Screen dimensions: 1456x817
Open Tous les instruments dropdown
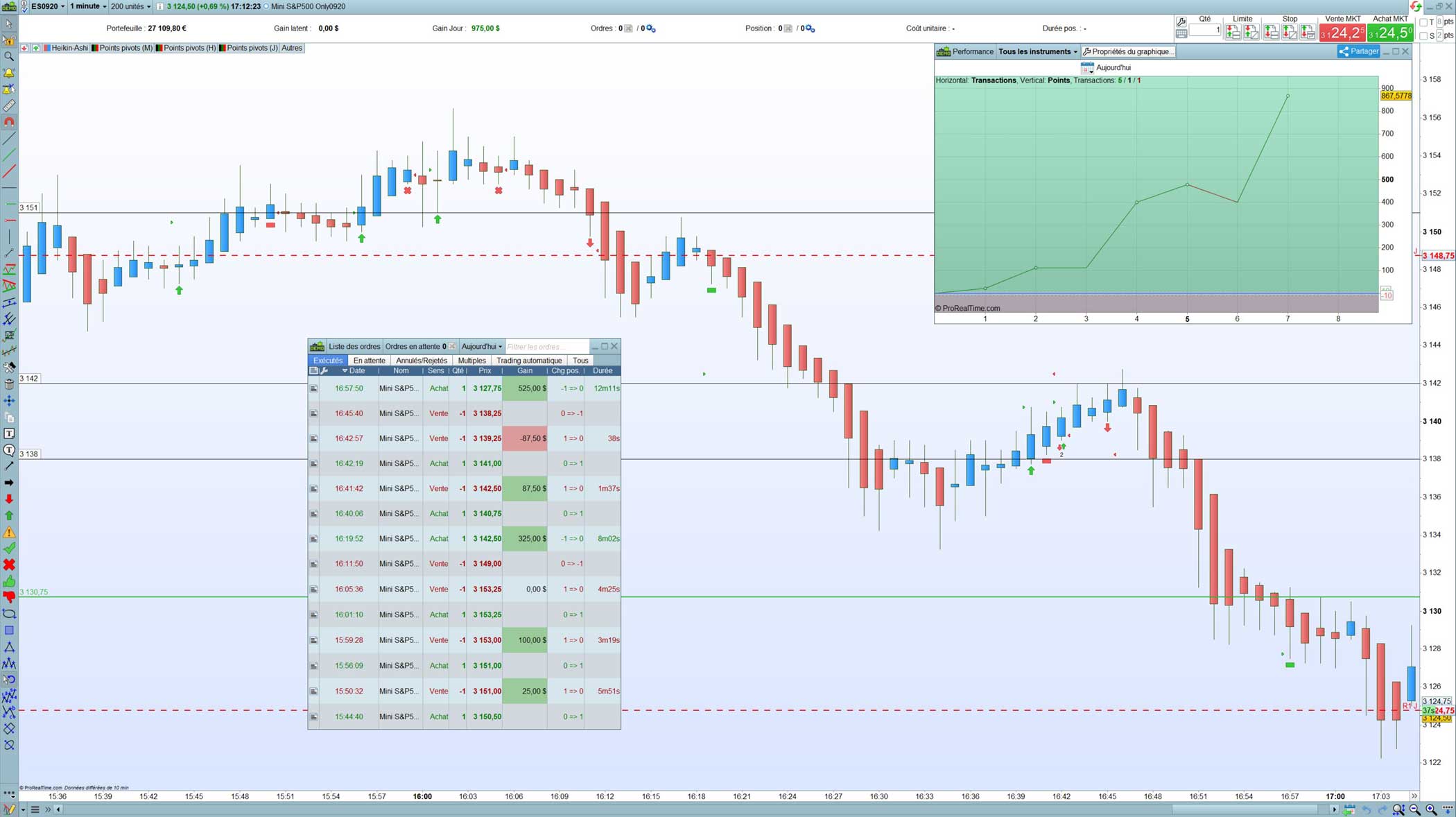click(1037, 51)
